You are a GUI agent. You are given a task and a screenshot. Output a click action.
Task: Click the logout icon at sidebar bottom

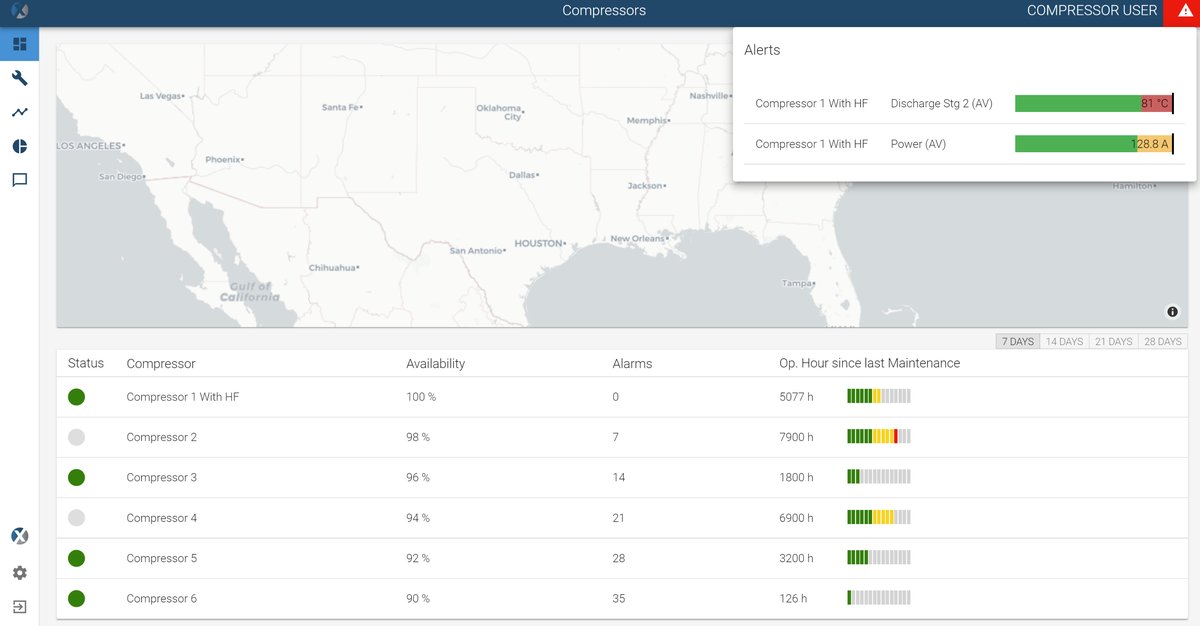pos(18,606)
